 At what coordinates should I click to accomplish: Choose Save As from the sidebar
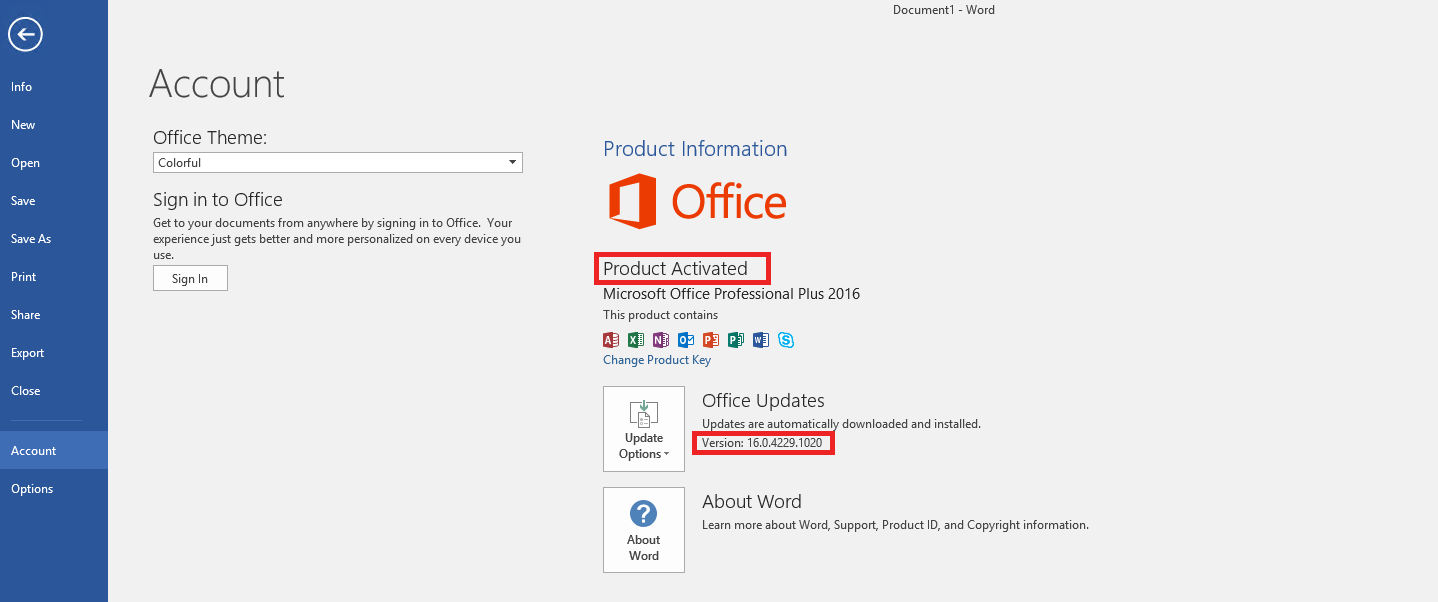click(x=54, y=239)
